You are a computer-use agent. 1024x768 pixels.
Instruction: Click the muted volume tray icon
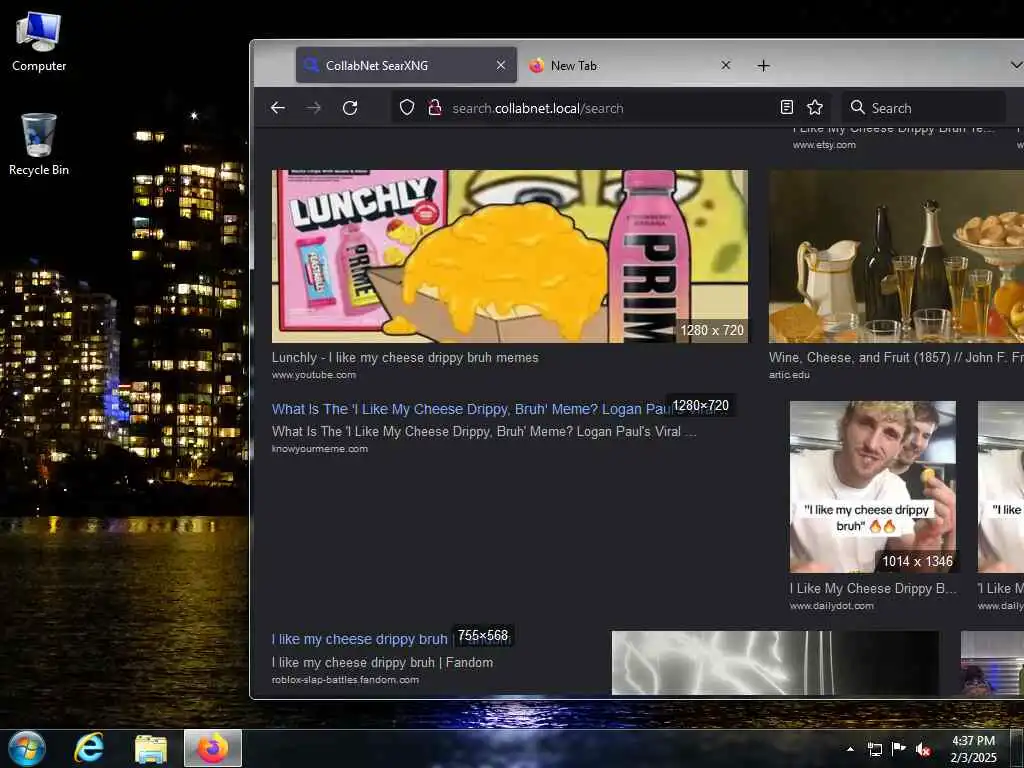coord(923,749)
